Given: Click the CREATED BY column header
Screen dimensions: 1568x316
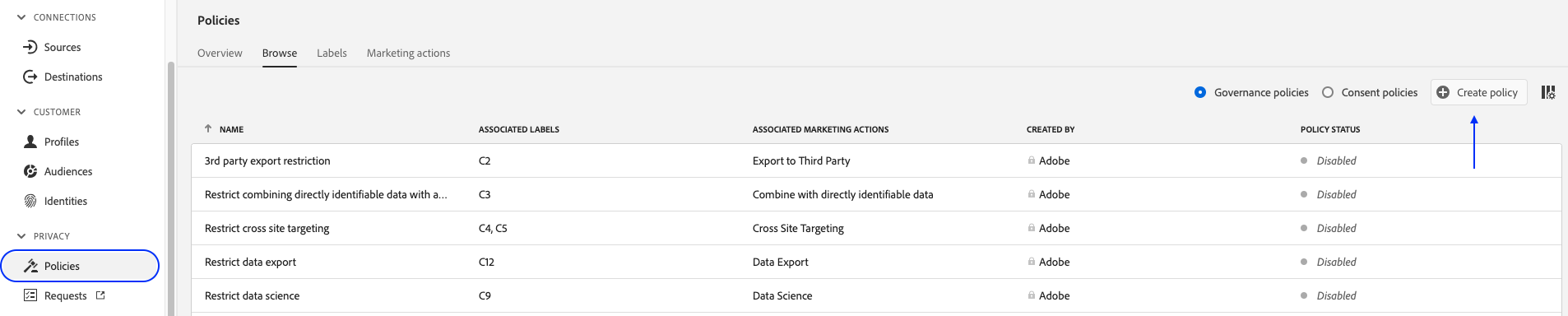Looking at the screenshot, I should click(x=1051, y=129).
